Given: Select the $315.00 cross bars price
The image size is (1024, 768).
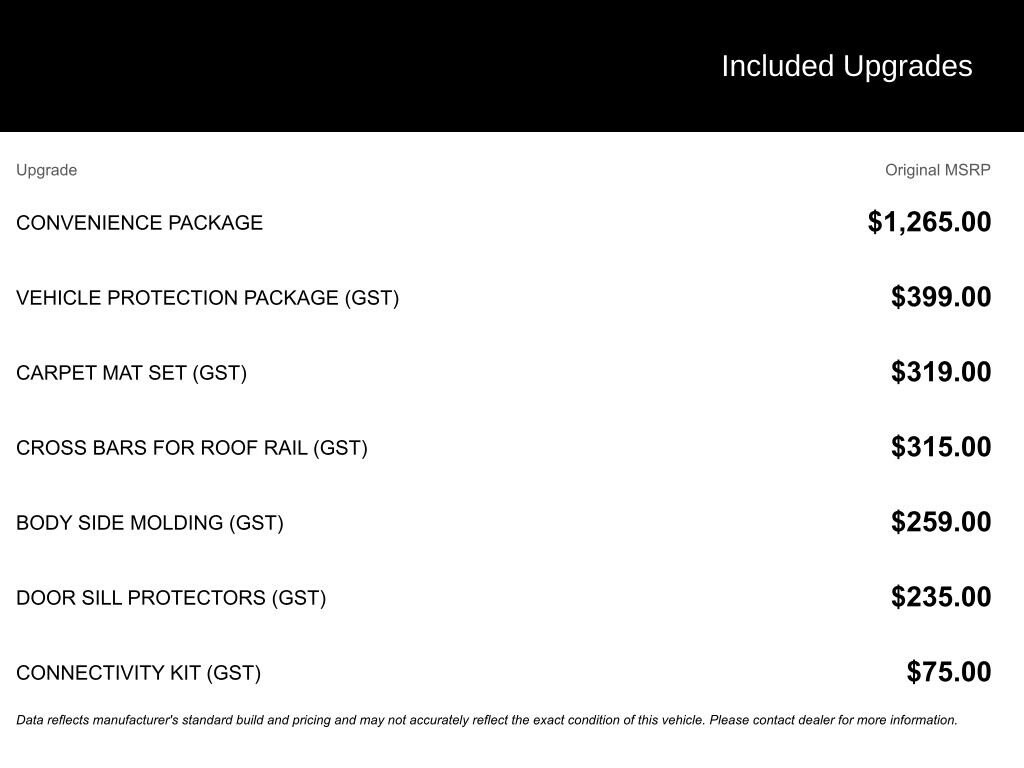Looking at the screenshot, I should point(941,447).
